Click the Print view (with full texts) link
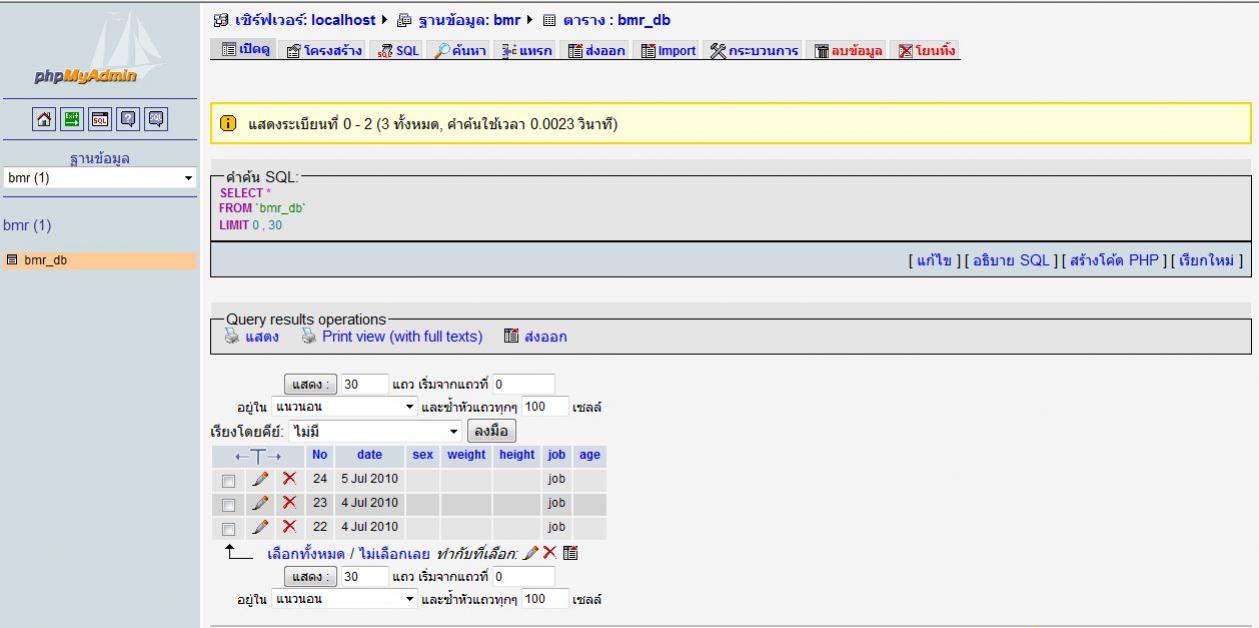The height and width of the screenshot is (628, 1259). click(401, 336)
